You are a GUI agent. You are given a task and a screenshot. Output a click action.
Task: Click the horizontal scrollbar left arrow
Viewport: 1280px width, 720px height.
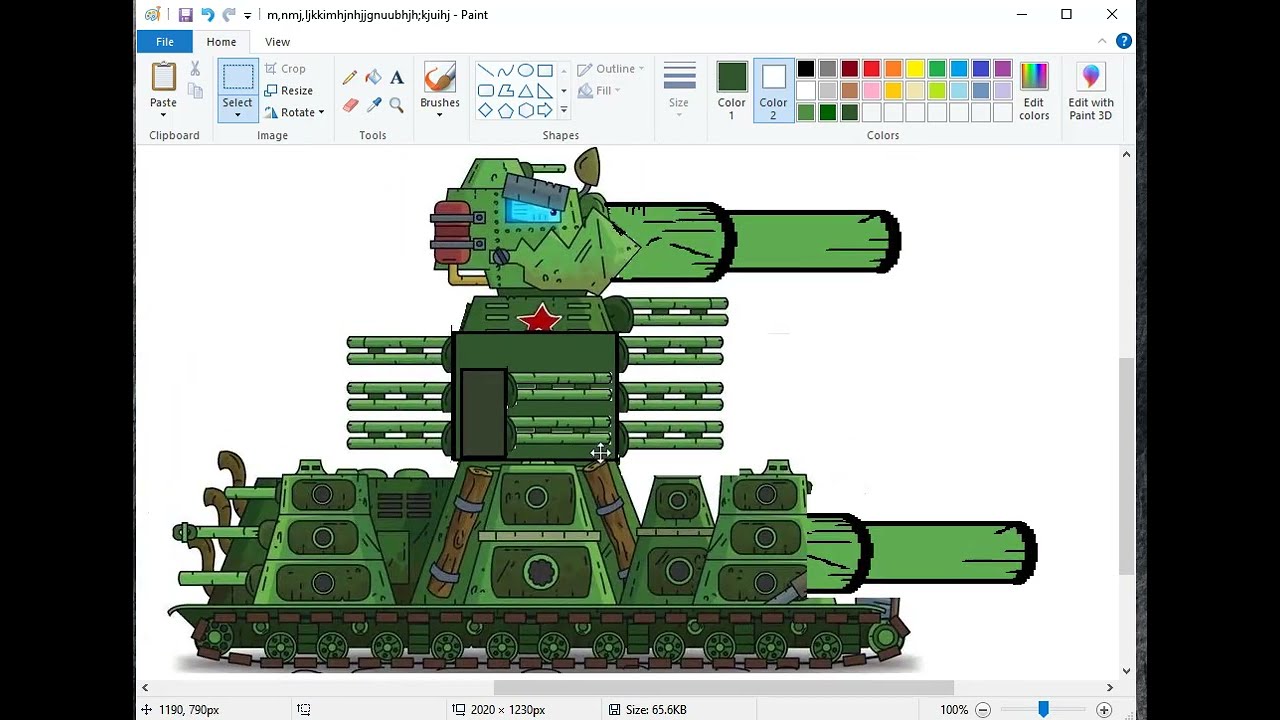point(145,688)
